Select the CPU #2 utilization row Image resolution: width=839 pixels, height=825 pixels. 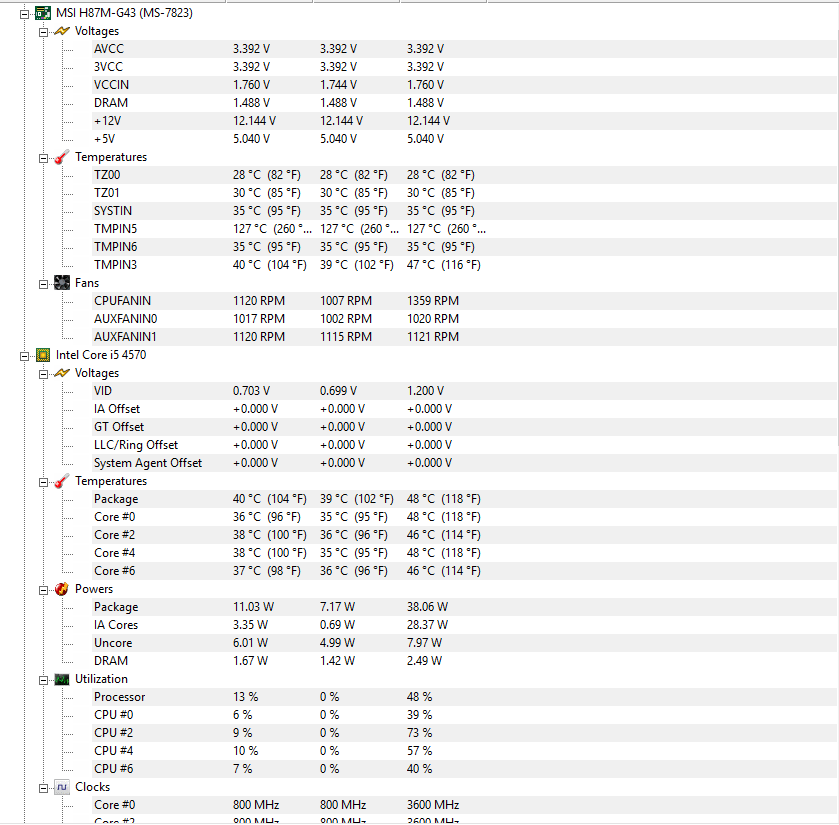click(464, 733)
